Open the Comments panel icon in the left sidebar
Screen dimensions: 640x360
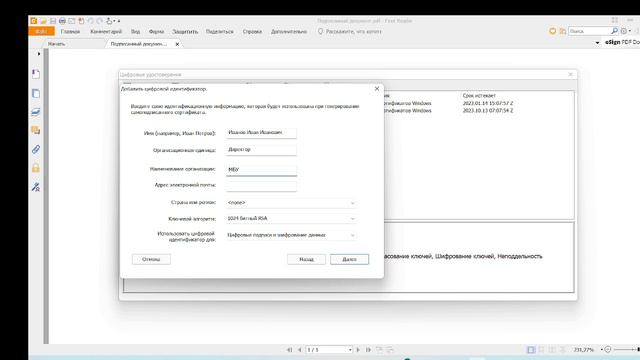click(36, 131)
